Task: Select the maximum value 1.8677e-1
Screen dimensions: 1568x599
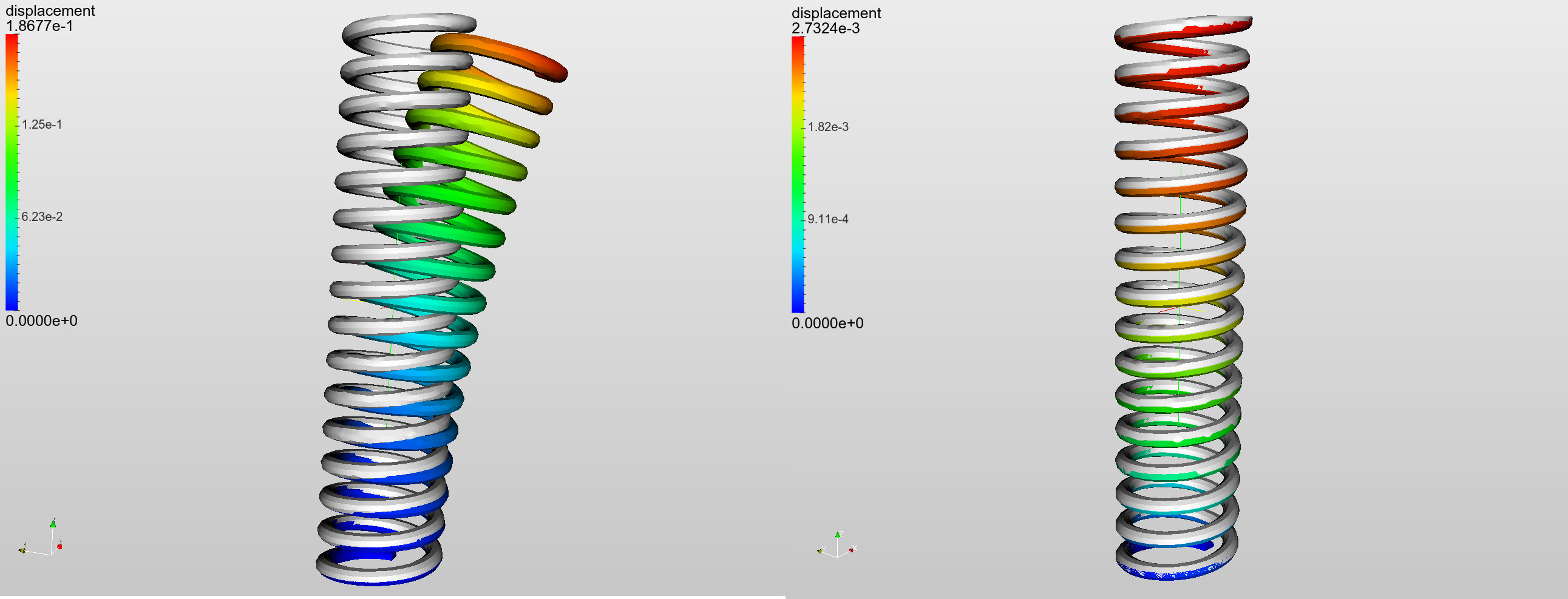Action: (39, 25)
